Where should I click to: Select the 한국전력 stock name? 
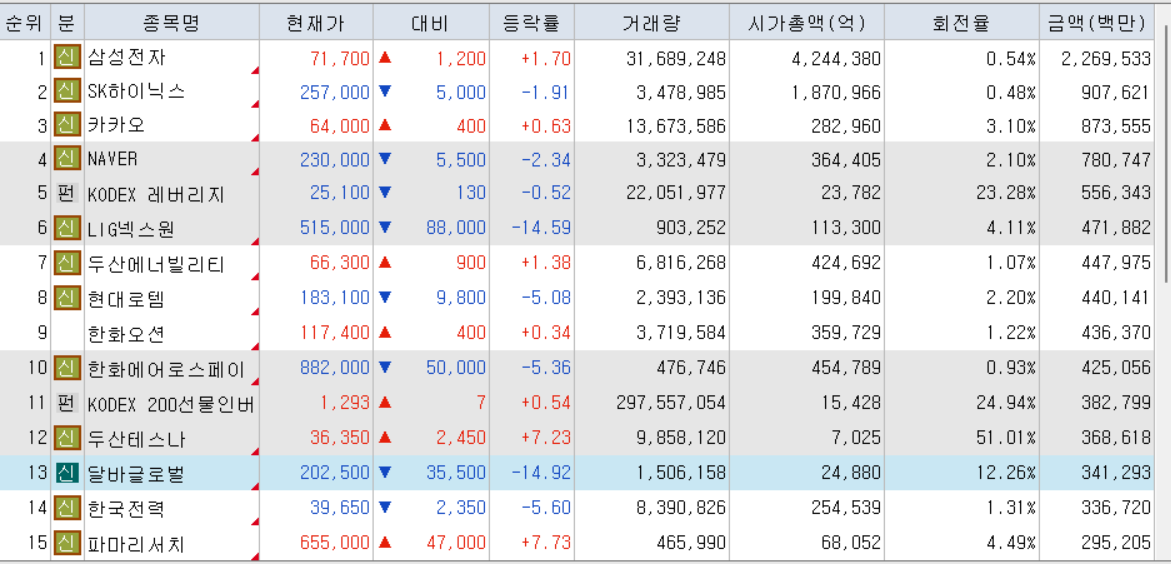pyautogui.click(x=126, y=509)
